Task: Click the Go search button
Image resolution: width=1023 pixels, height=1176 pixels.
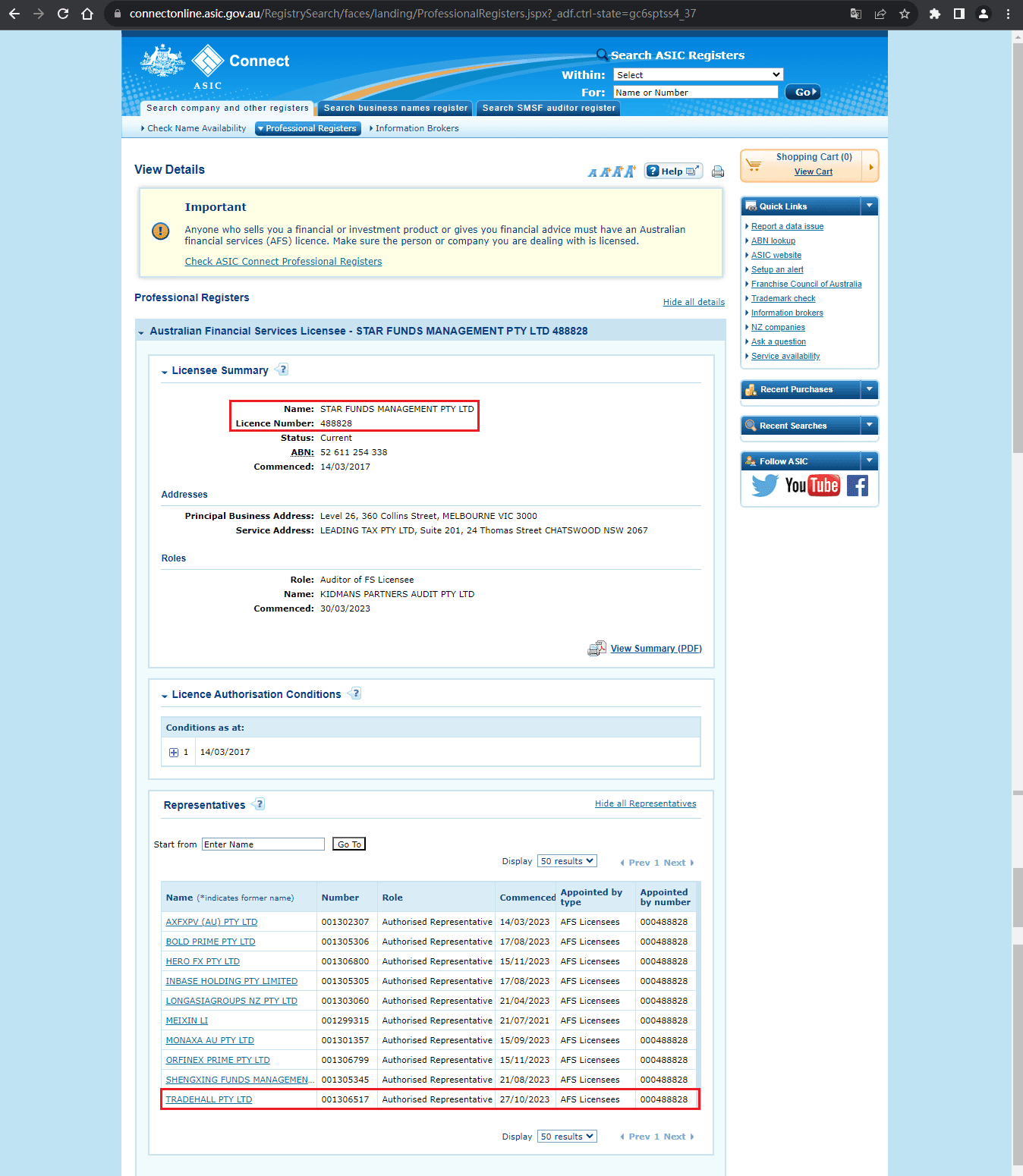Action: click(x=802, y=92)
